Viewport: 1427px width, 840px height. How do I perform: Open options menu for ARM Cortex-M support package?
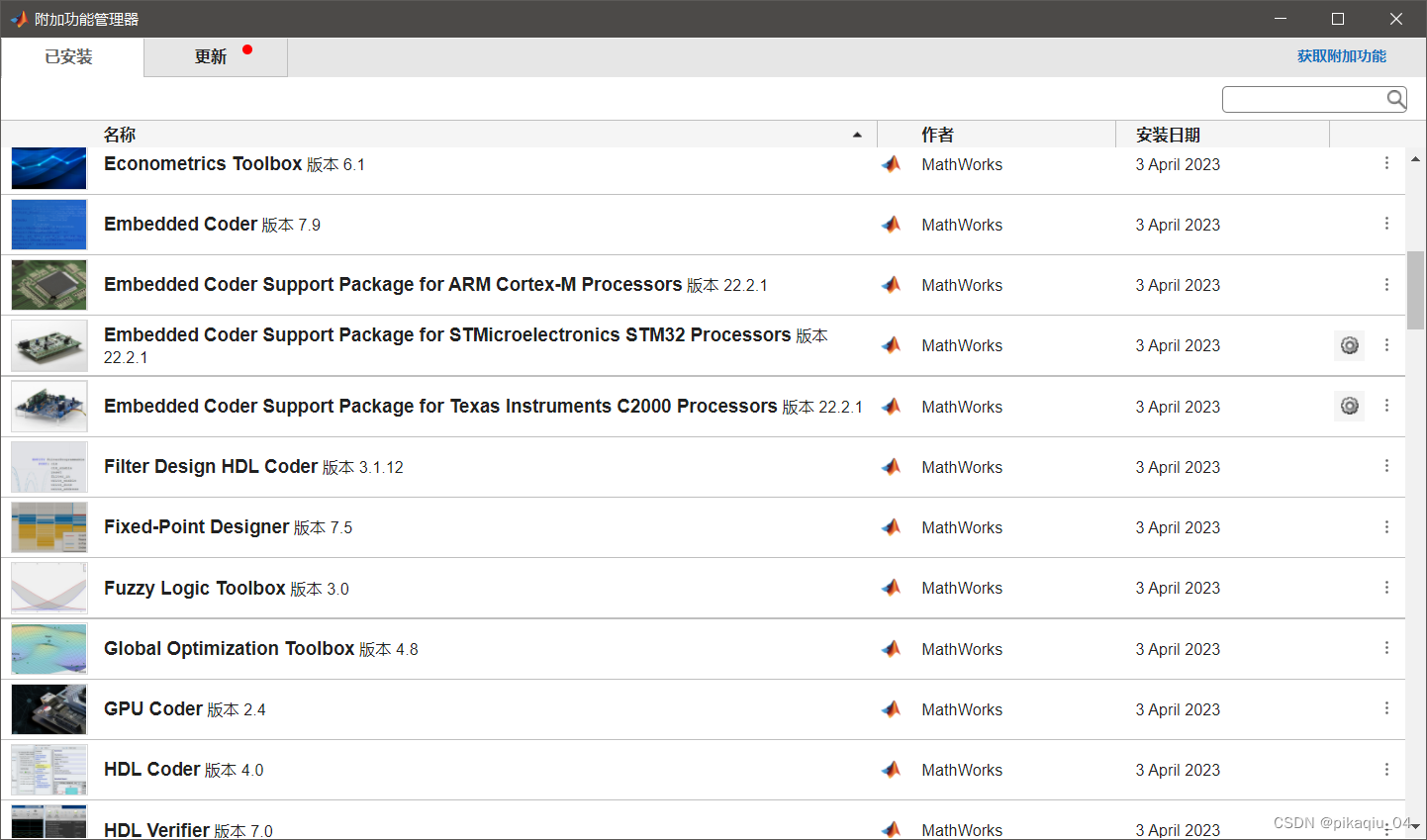[1386, 284]
